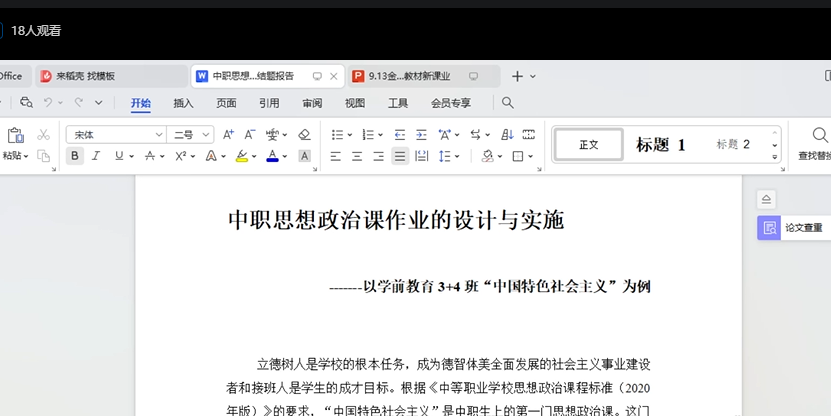
Task: Click the ribbon search magnifier icon
Action: pyautogui.click(x=508, y=103)
